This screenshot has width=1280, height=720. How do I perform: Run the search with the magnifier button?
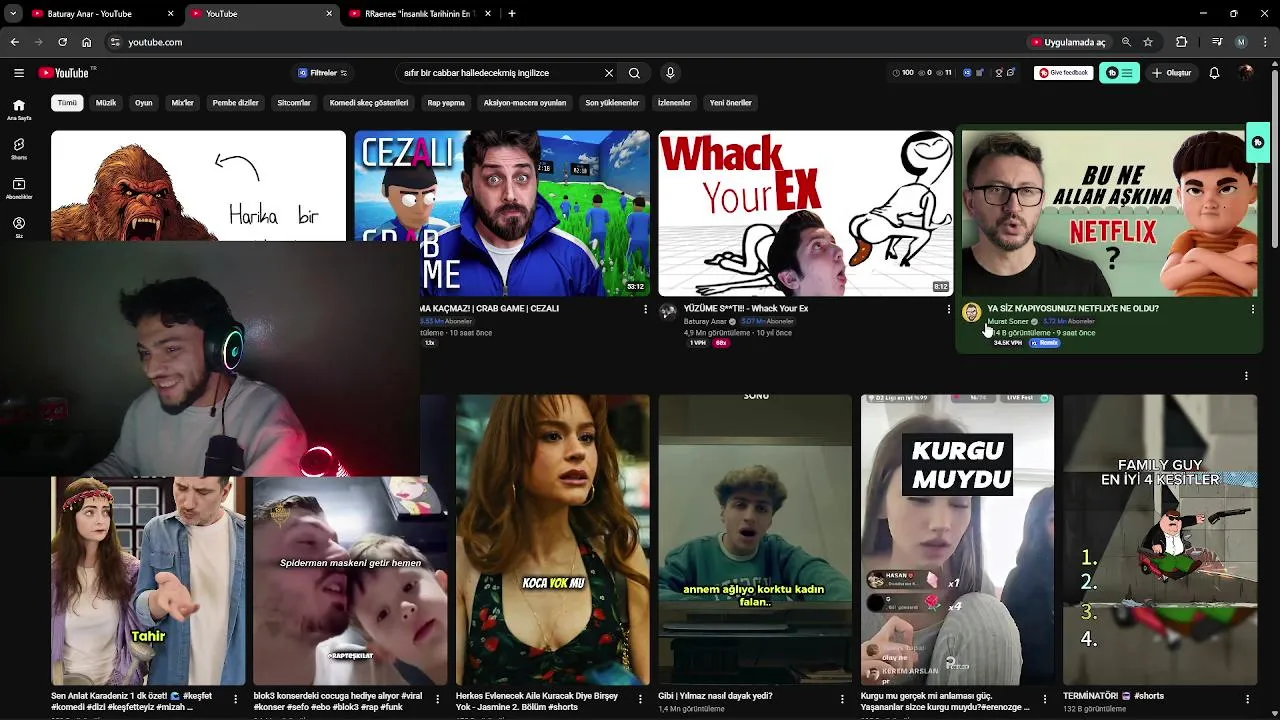tap(634, 73)
